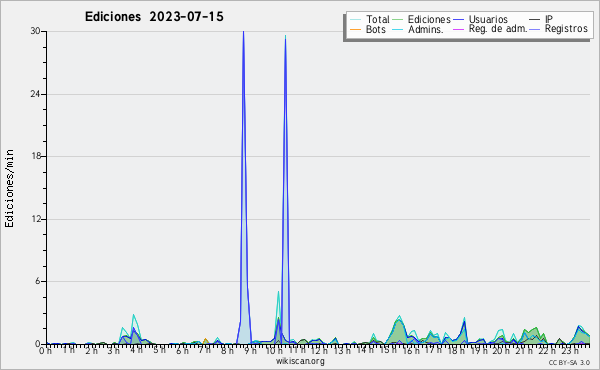The height and width of the screenshot is (370, 600).
Task: Click the chart title Ediciones 2023-07-15
Action: click(x=154, y=16)
